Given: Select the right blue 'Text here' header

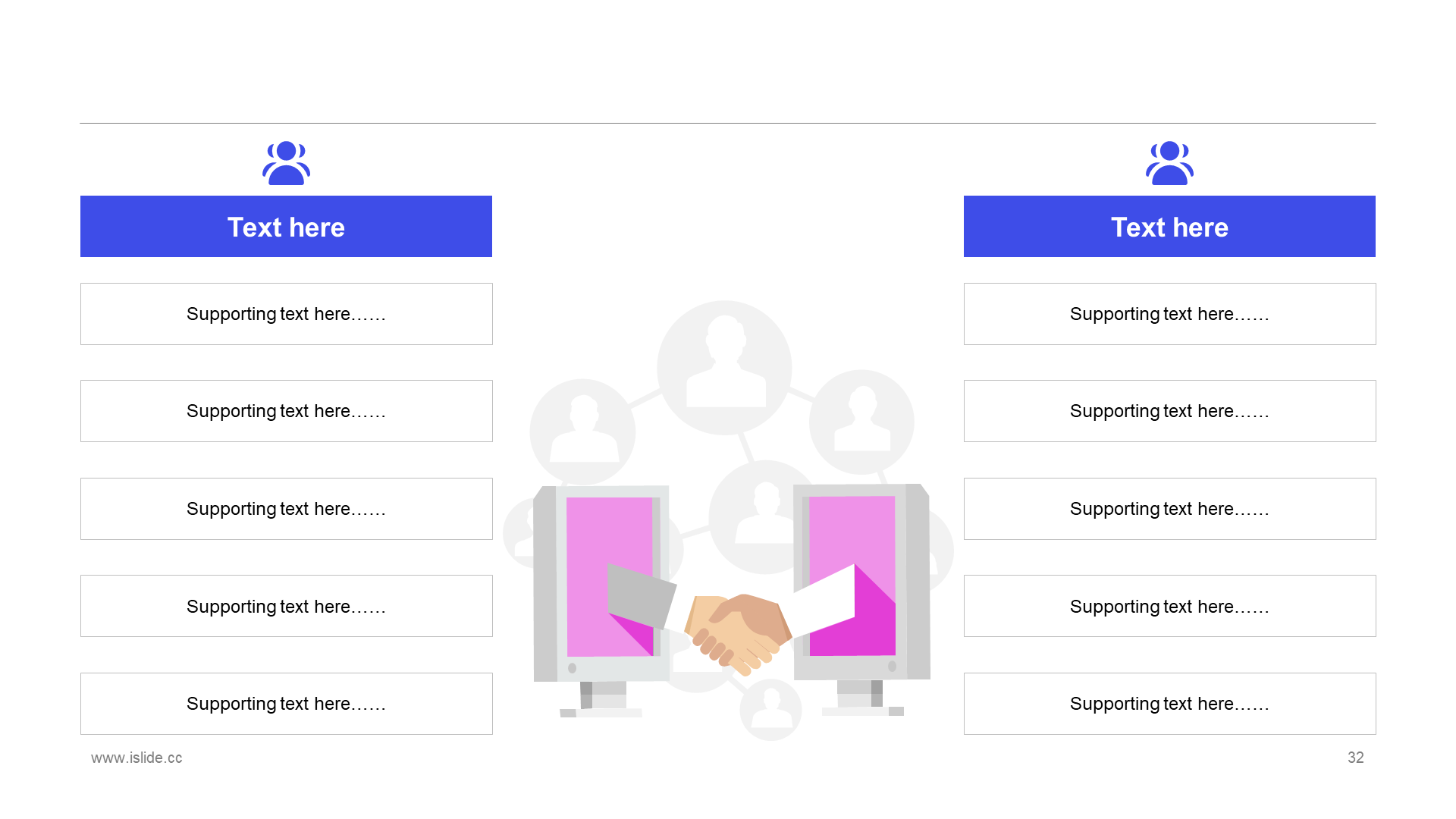Looking at the screenshot, I should (1169, 226).
